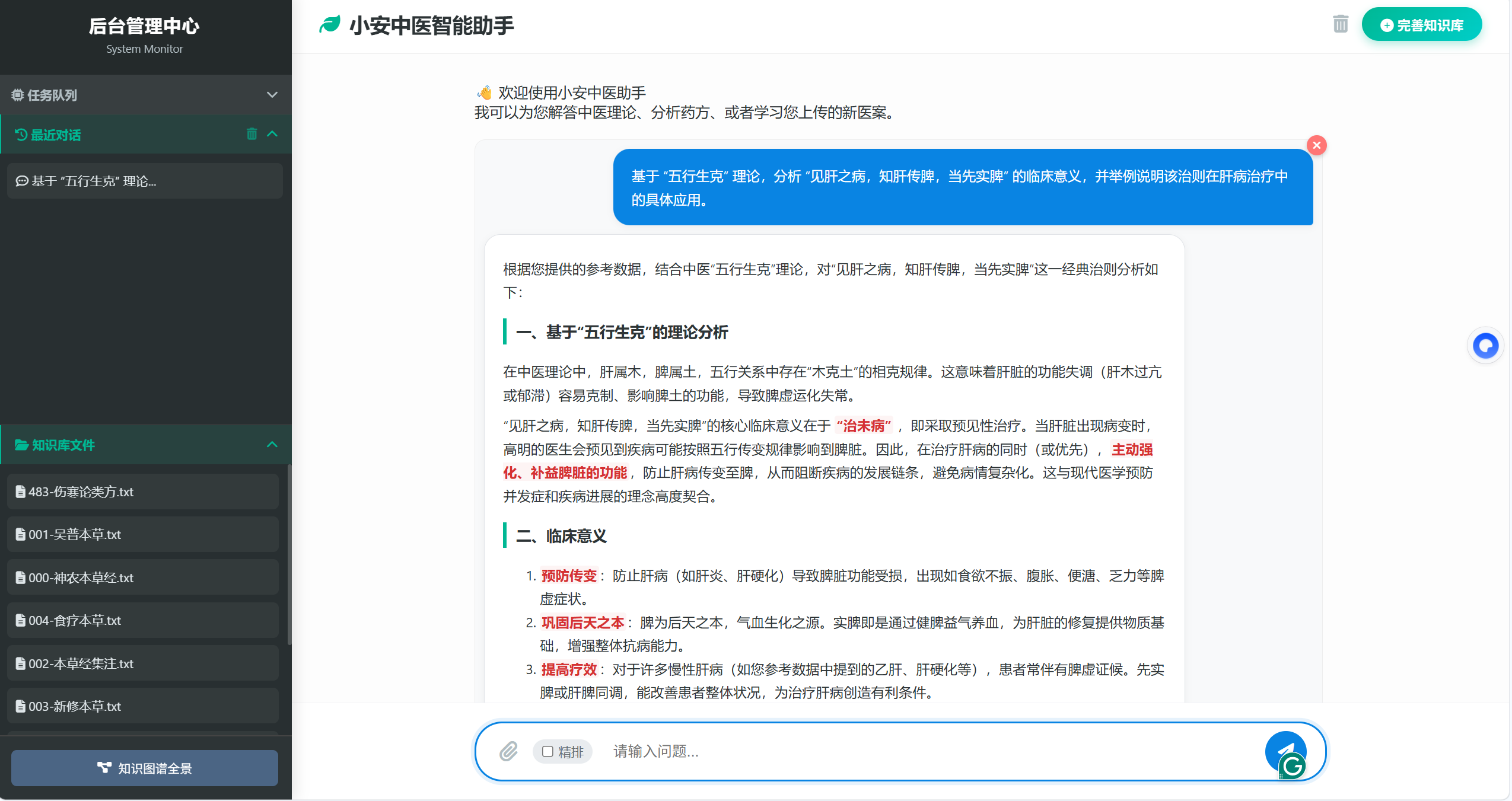Click the trash icon beside 最近对话

click(x=252, y=134)
